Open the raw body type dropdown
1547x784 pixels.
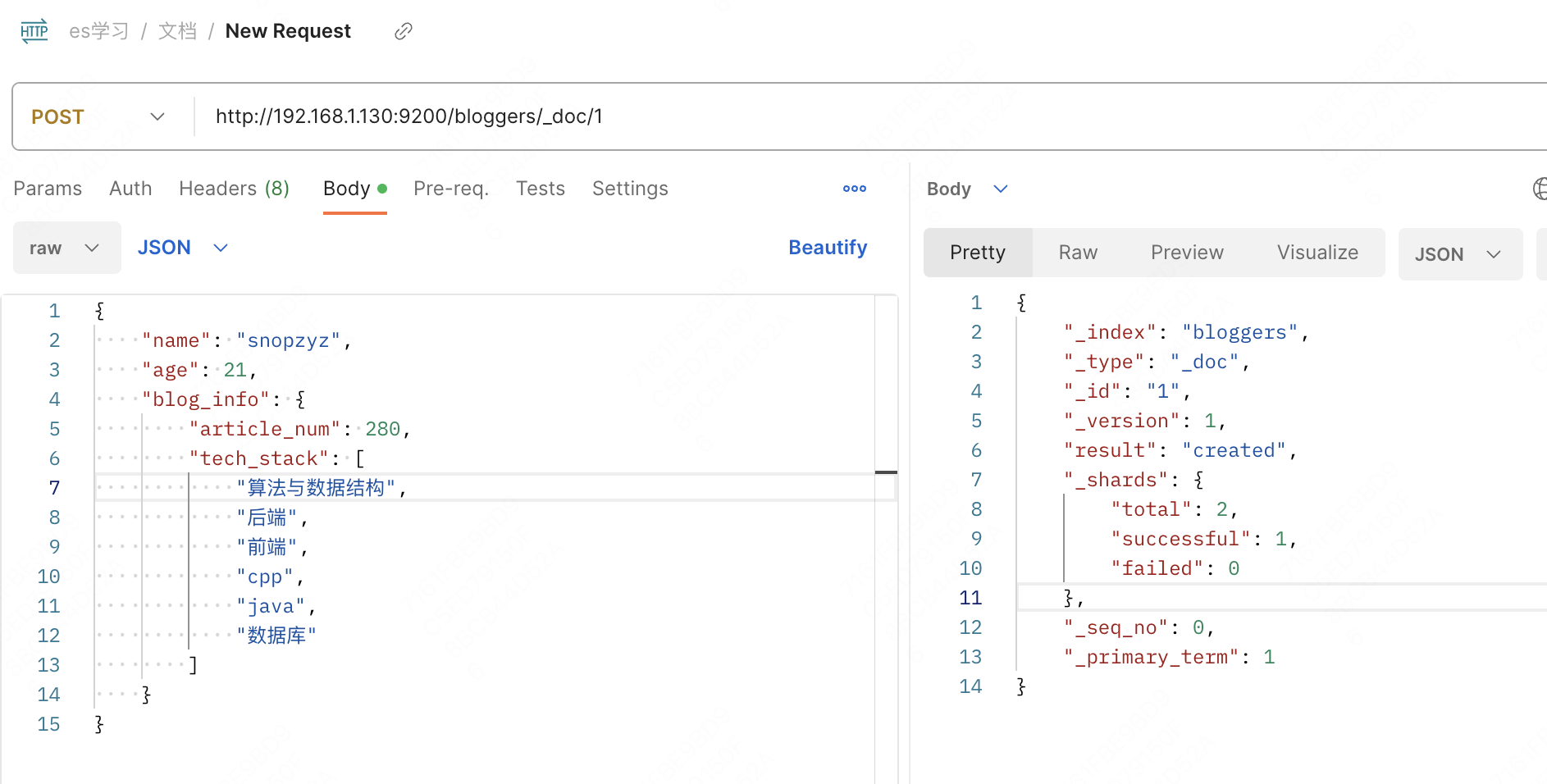[x=66, y=248]
